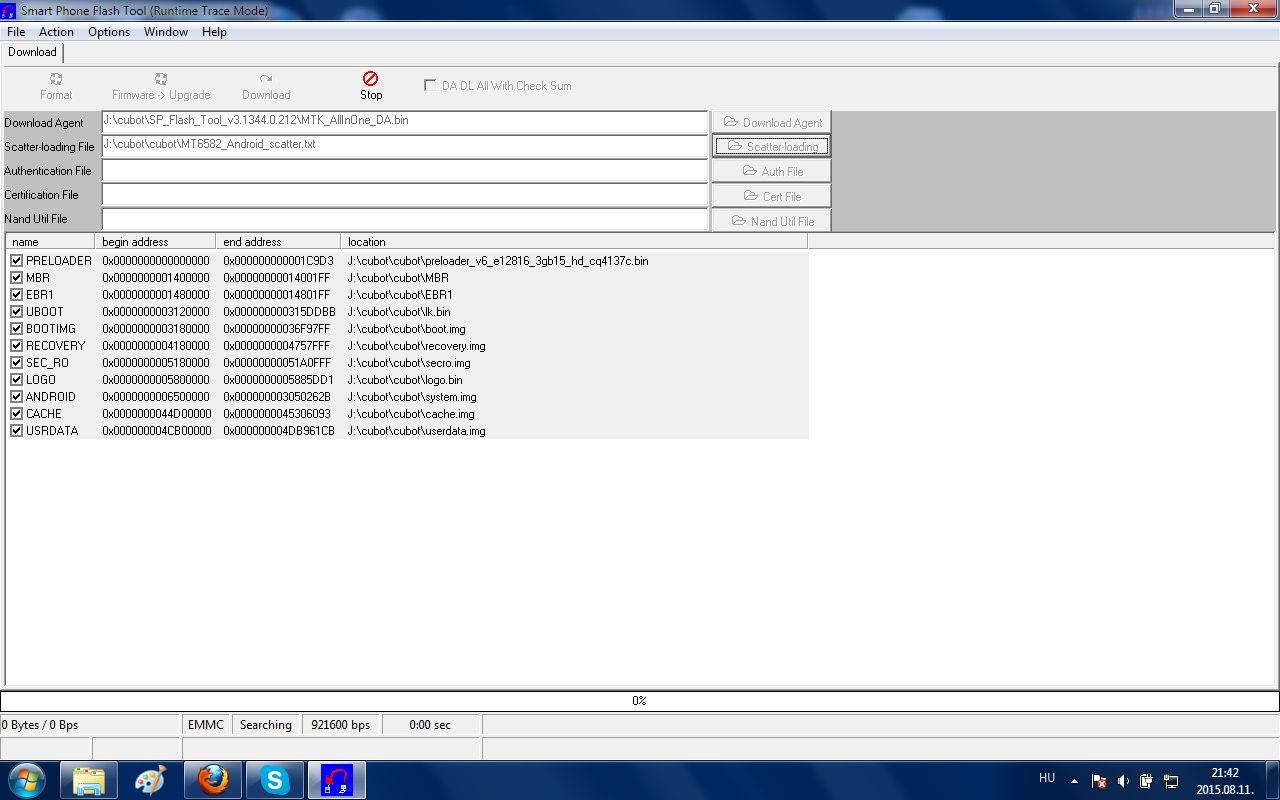1280x800 pixels.
Task: Open the Windows Start menu
Action: coord(27,780)
